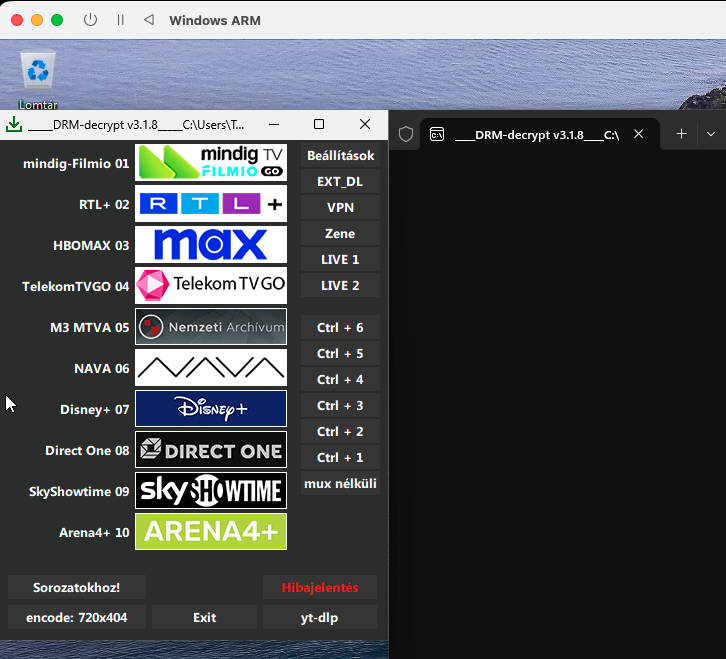
Task: Exit the DRM-decrypt application
Action: 205,617
